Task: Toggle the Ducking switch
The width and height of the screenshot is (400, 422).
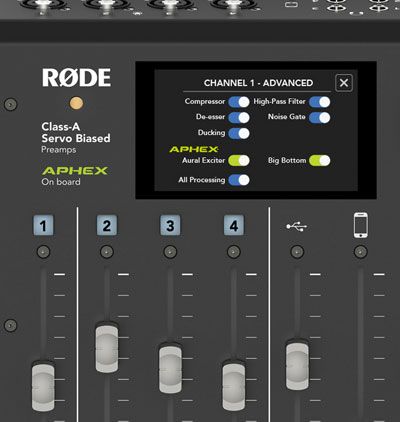Action: coord(239,133)
